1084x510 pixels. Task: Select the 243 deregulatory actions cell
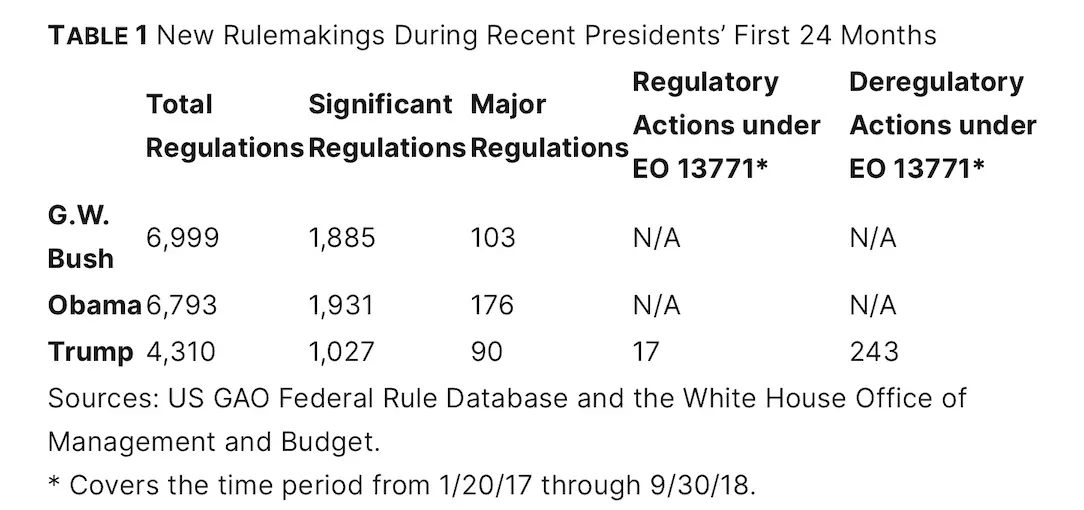(x=873, y=352)
